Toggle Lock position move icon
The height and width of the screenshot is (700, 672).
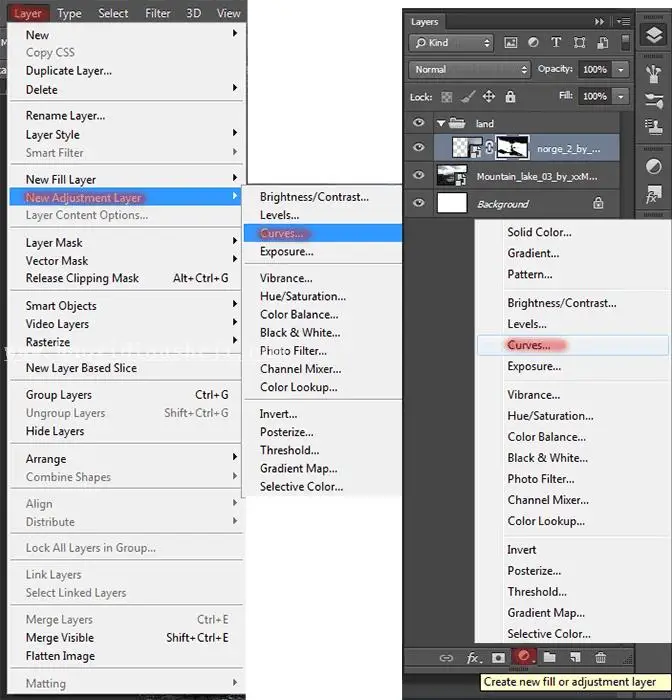[489, 96]
